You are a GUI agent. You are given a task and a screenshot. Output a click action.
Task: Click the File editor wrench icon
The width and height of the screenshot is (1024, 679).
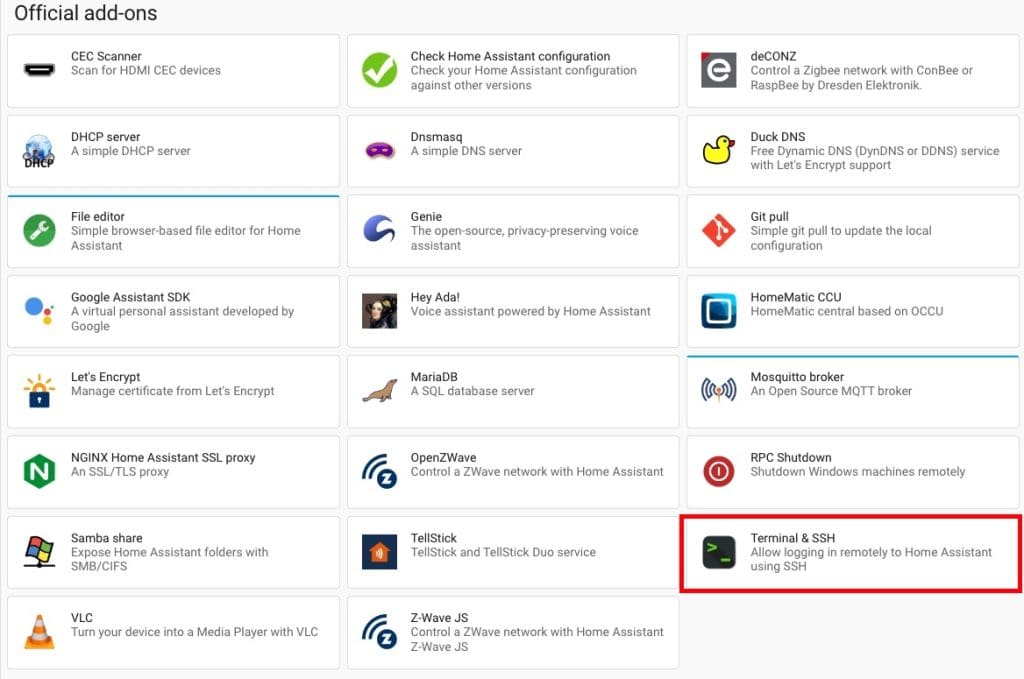tap(39, 231)
